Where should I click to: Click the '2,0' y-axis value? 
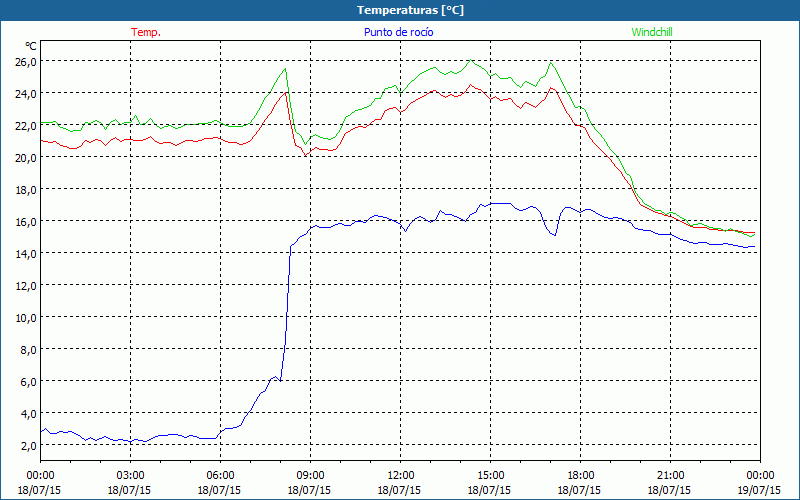pos(28,445)
